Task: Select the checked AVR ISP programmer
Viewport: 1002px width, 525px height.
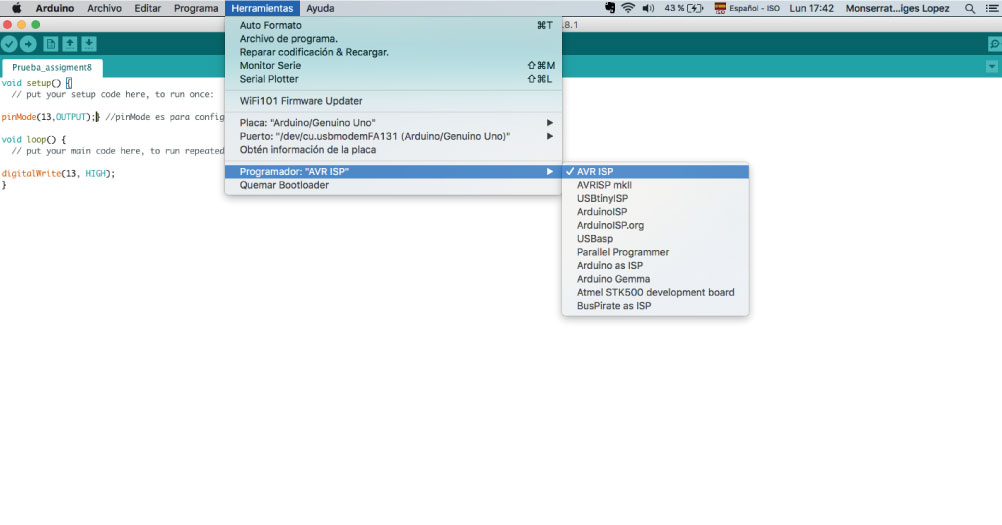Action: coord(655,171)
